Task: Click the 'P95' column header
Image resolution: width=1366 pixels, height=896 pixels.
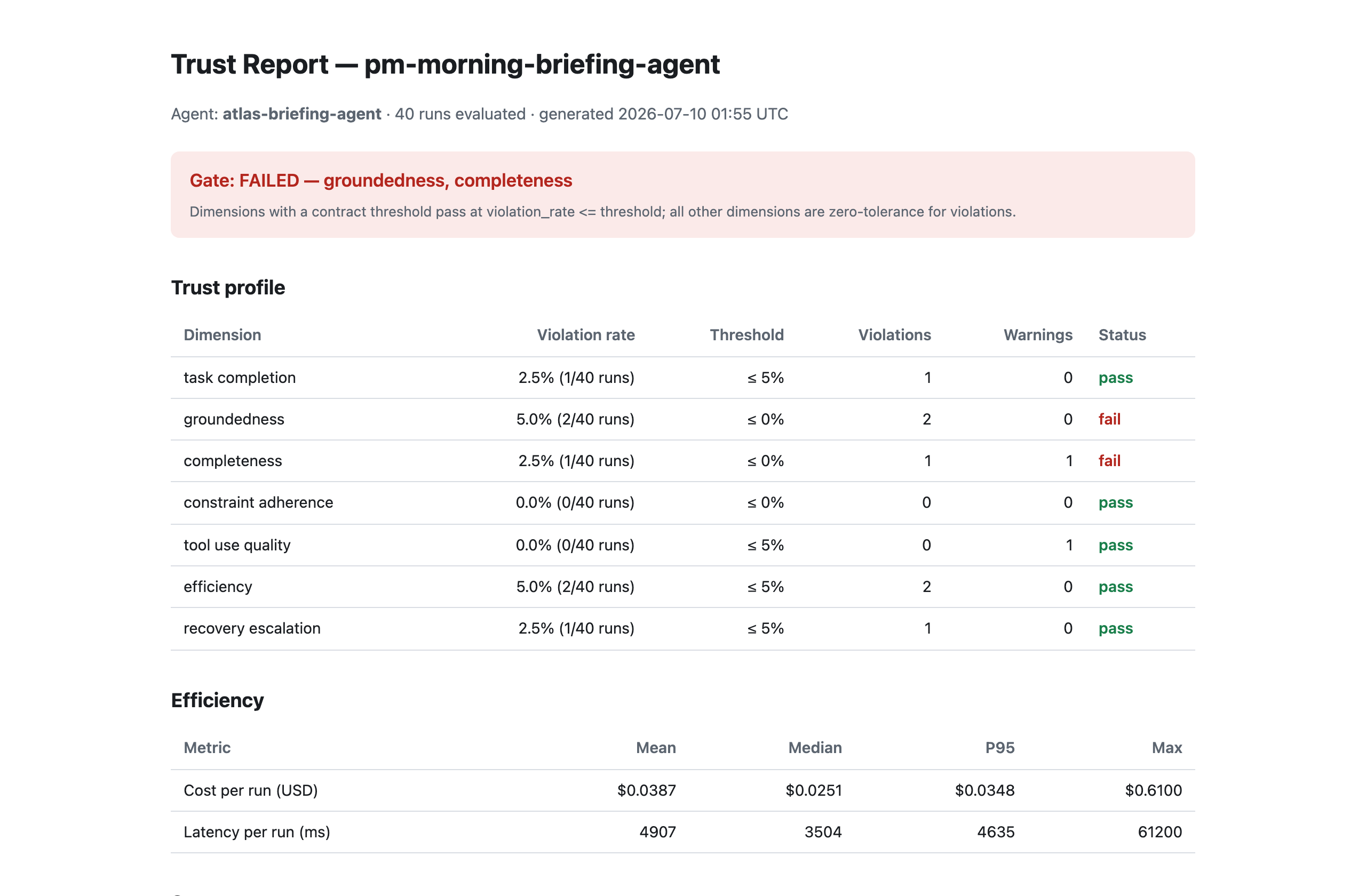Action: [x=1000, y=747]
